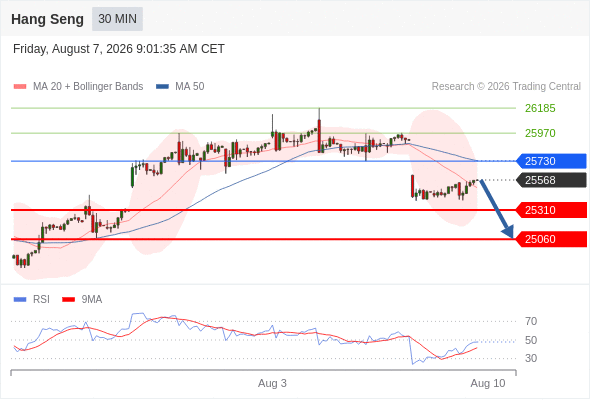
Task: Select the Hang Seng title
Action: point(47,19)
